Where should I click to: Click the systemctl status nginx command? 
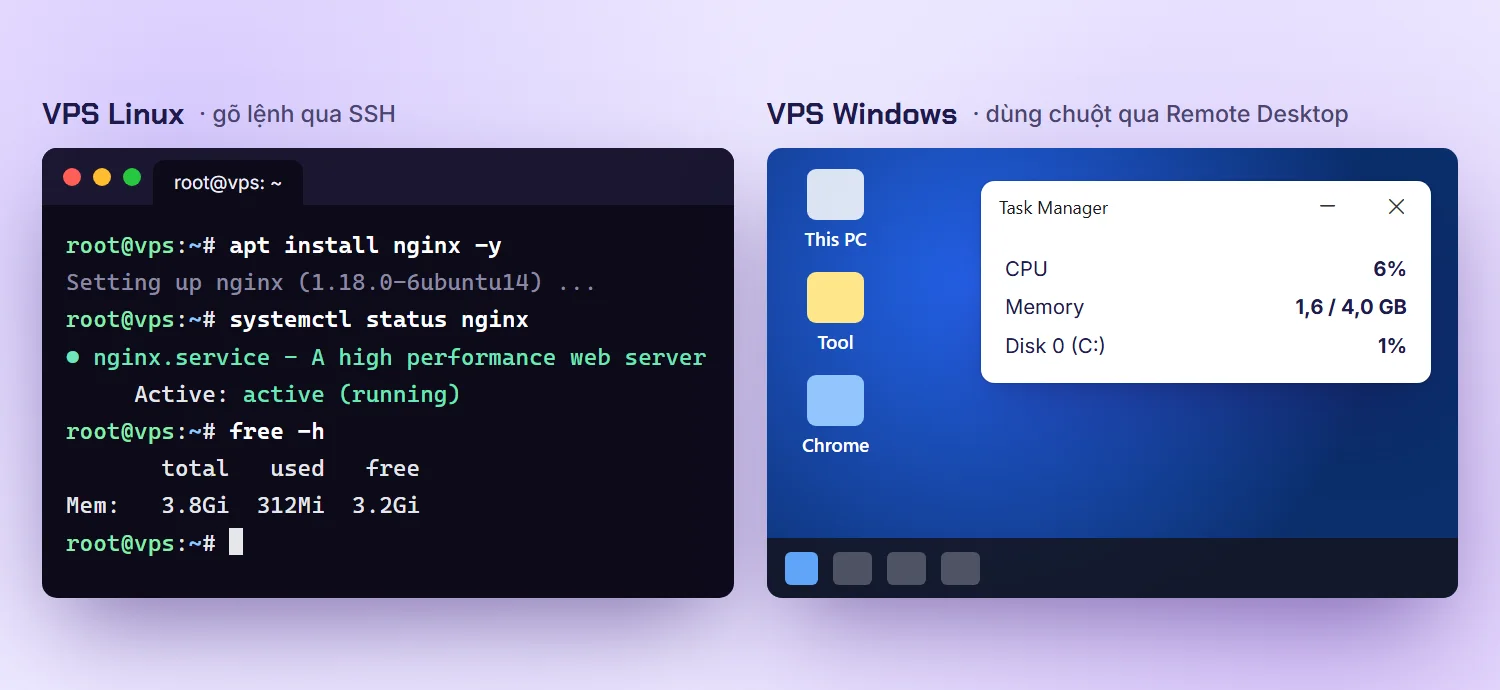coord(379,320)
